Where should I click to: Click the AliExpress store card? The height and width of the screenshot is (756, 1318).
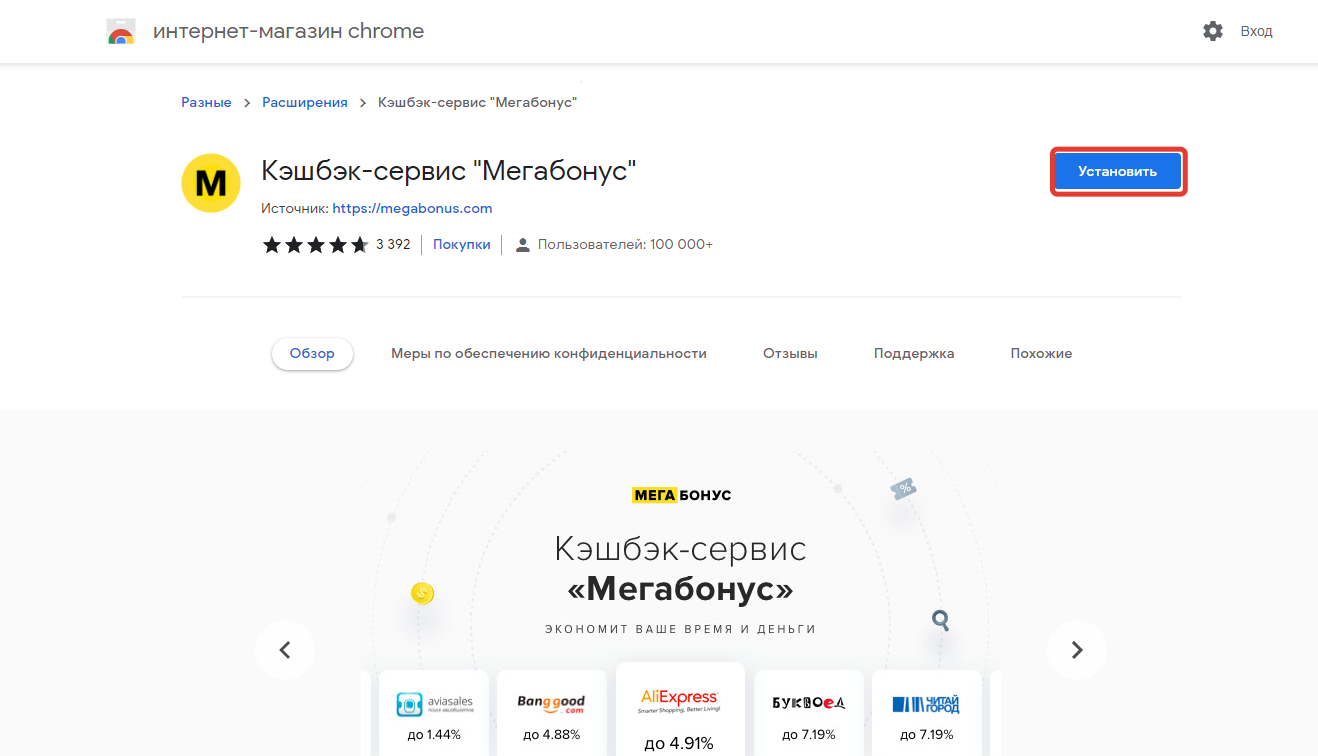click(680, 709)
